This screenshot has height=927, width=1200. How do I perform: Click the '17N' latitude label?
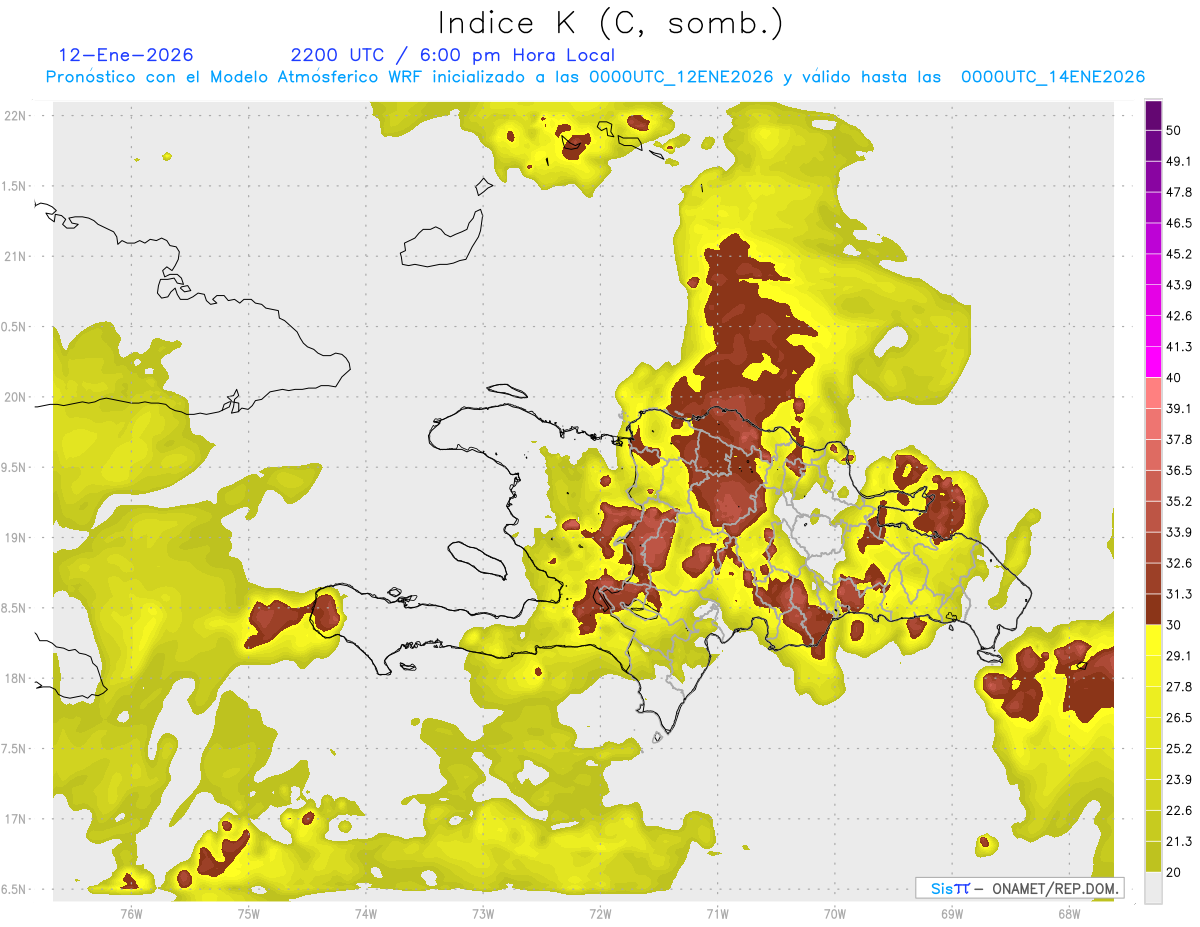pyautogui.click(x=17, y=819)
